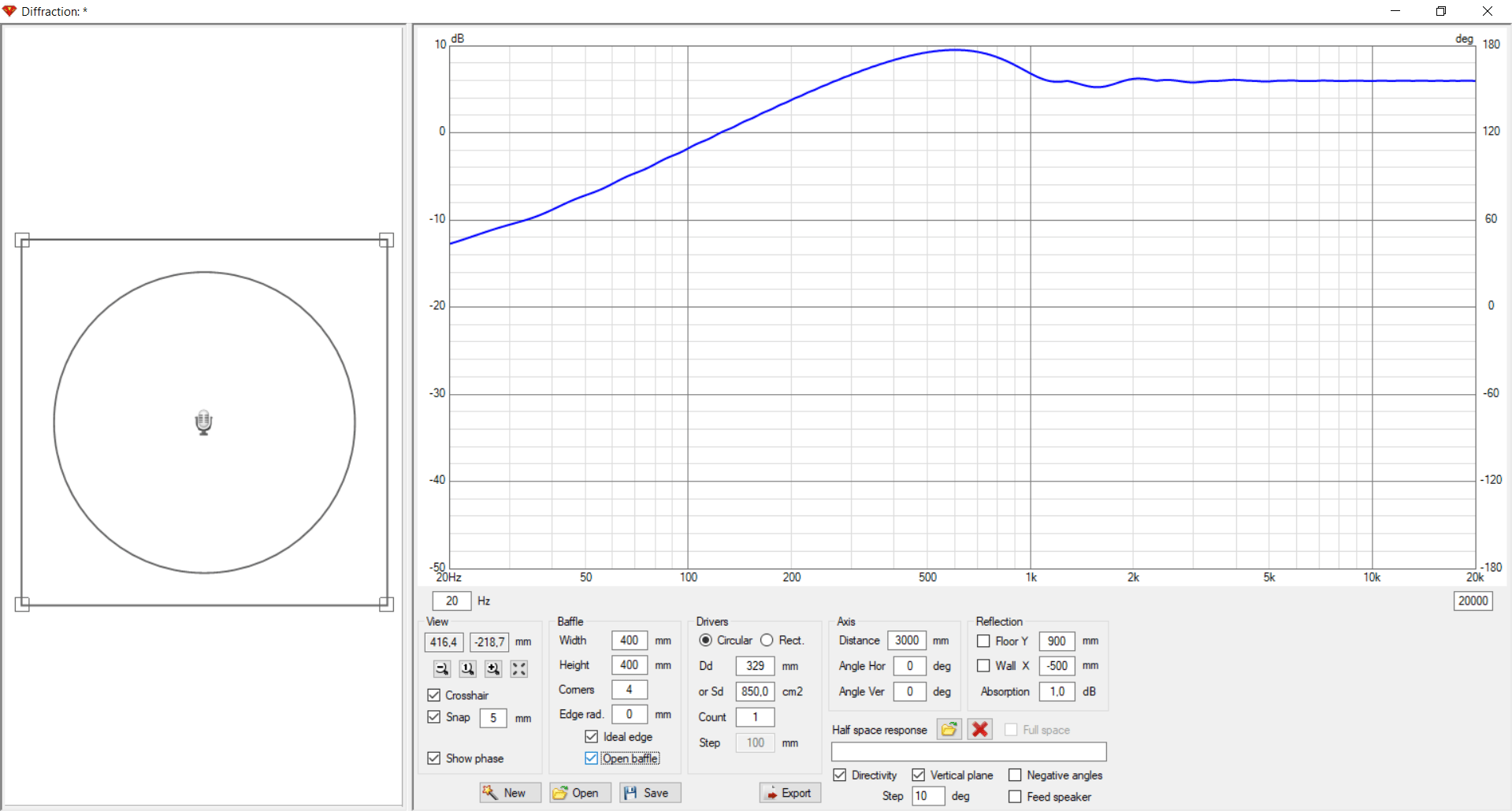The image size is (1512, 811).
Task: Toggle the Open baffle checkbox
Action: [592, 758]
